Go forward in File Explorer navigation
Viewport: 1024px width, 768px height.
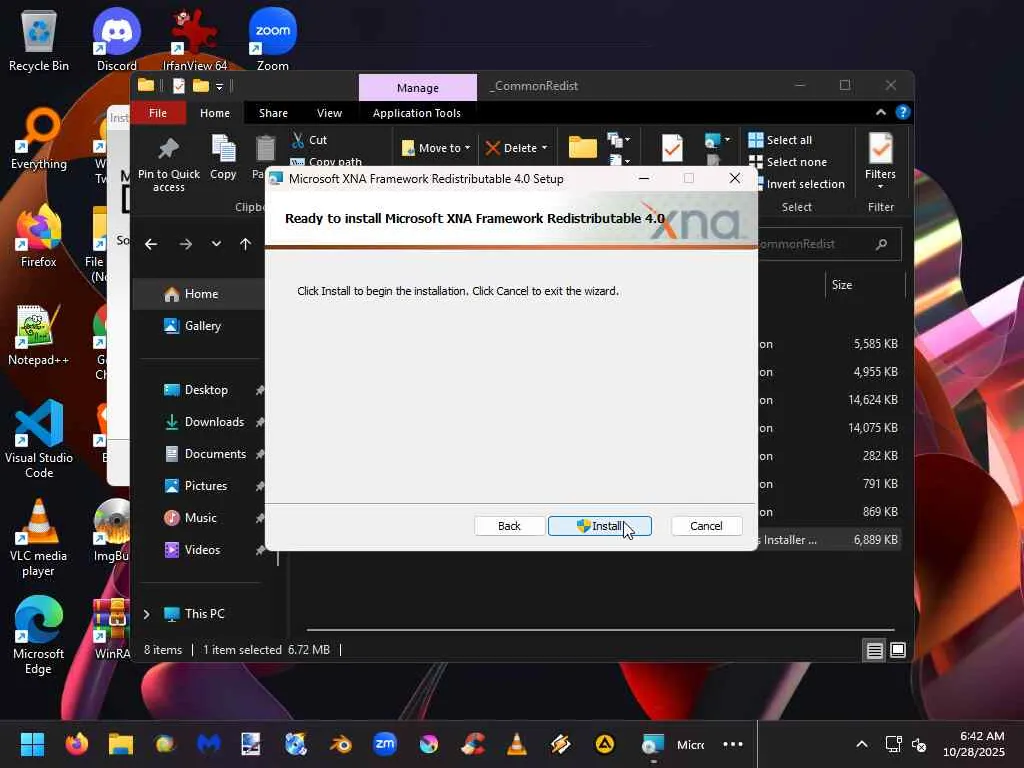tap(185, 244)
